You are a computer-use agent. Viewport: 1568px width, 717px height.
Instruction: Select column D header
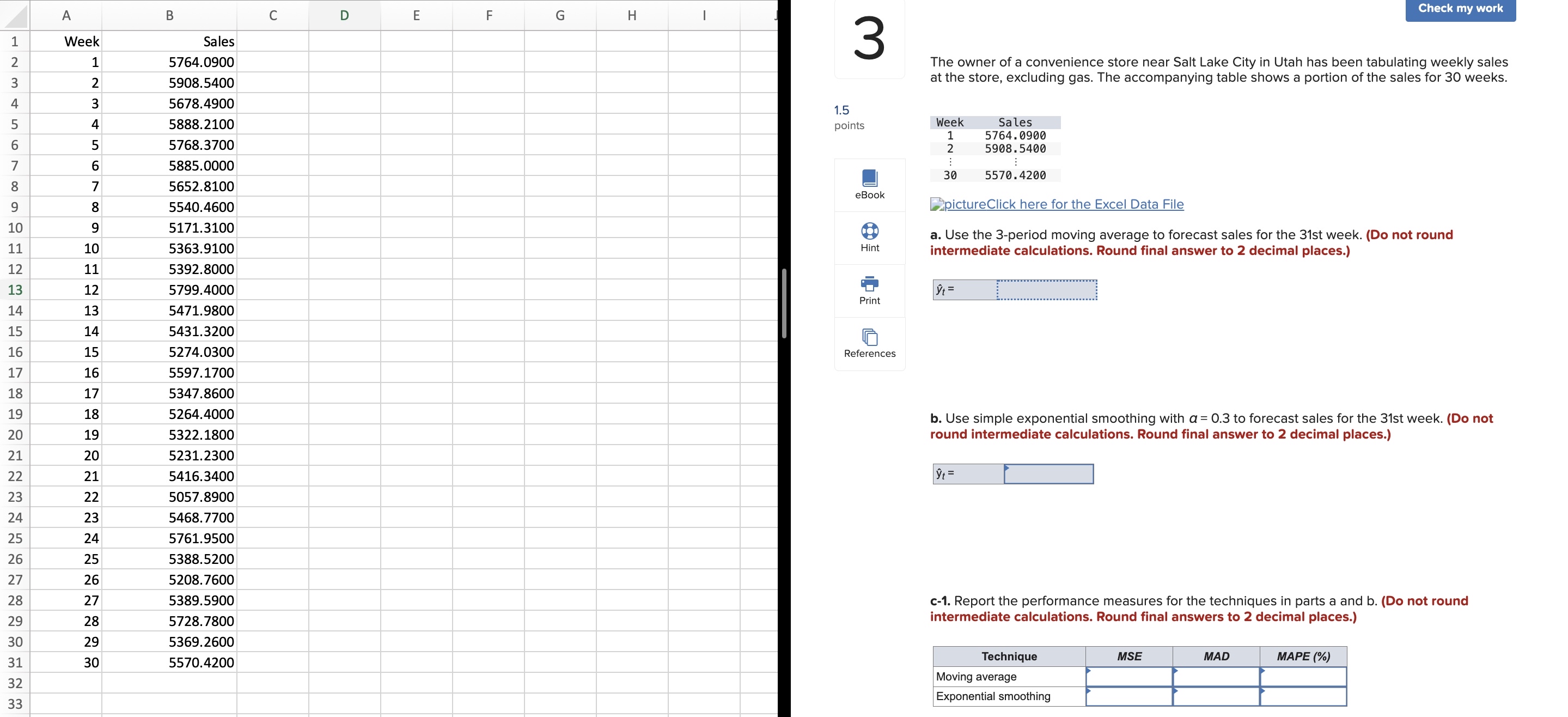[x=344, y=16]
